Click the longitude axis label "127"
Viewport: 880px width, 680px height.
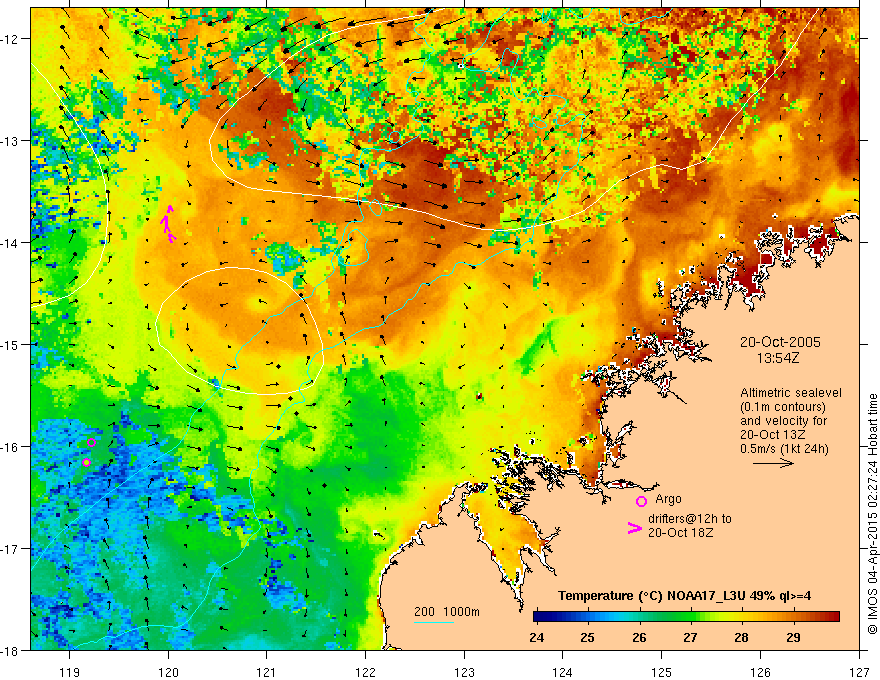pos(859,672)
